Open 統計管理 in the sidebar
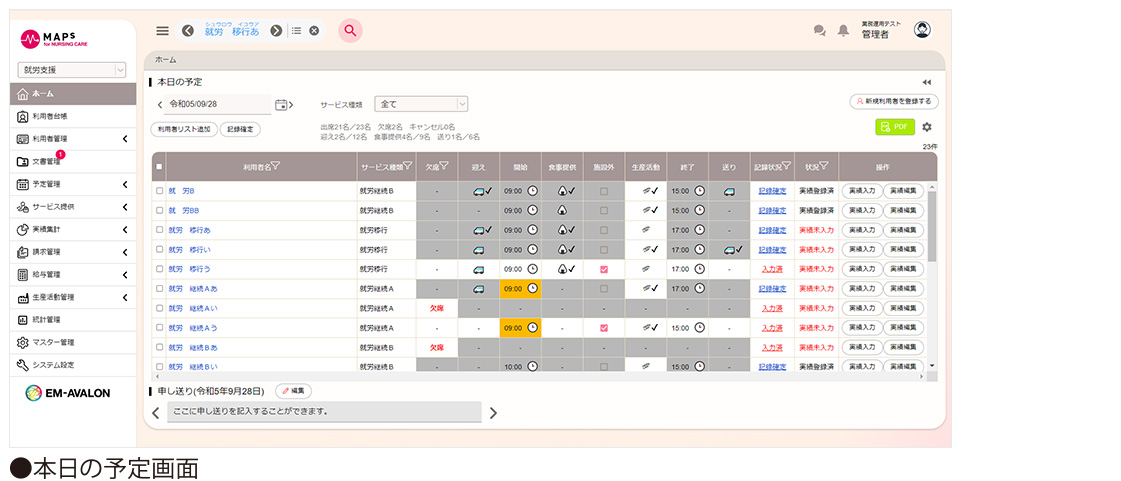The image size is (1121, 481). 72,319
